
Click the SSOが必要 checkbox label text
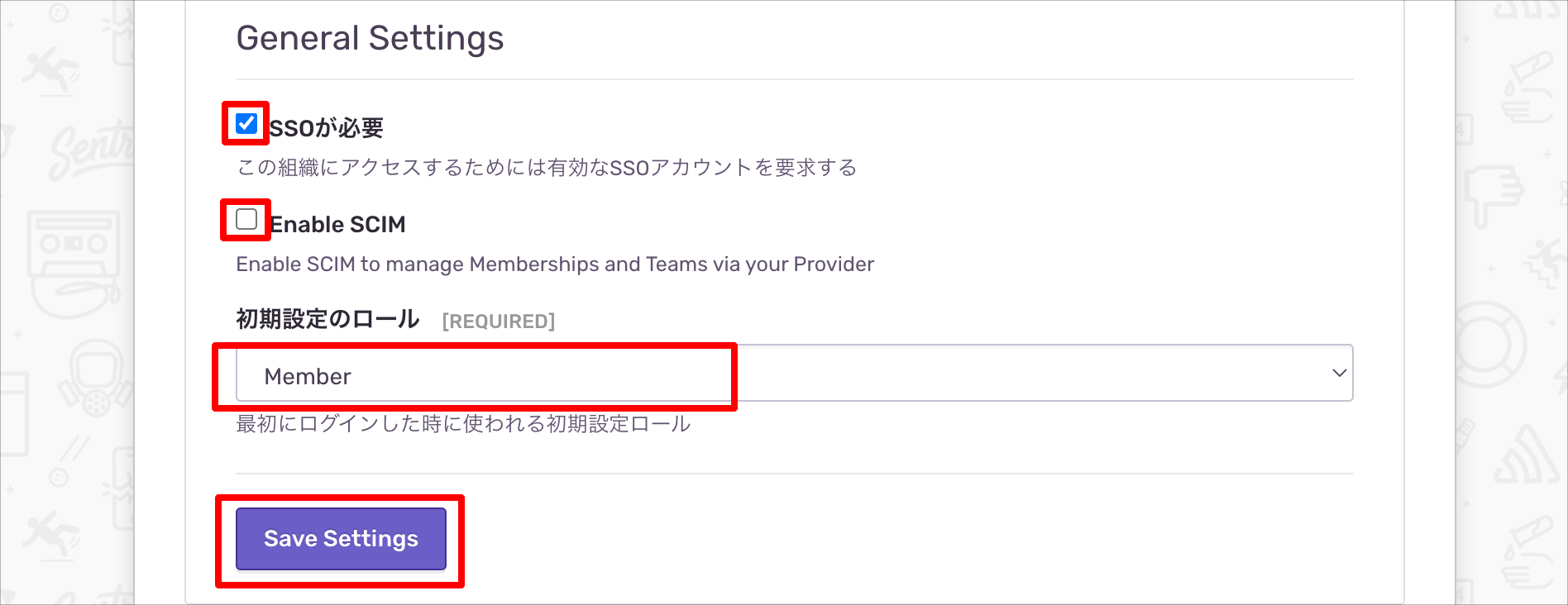[x=327, y=127]
